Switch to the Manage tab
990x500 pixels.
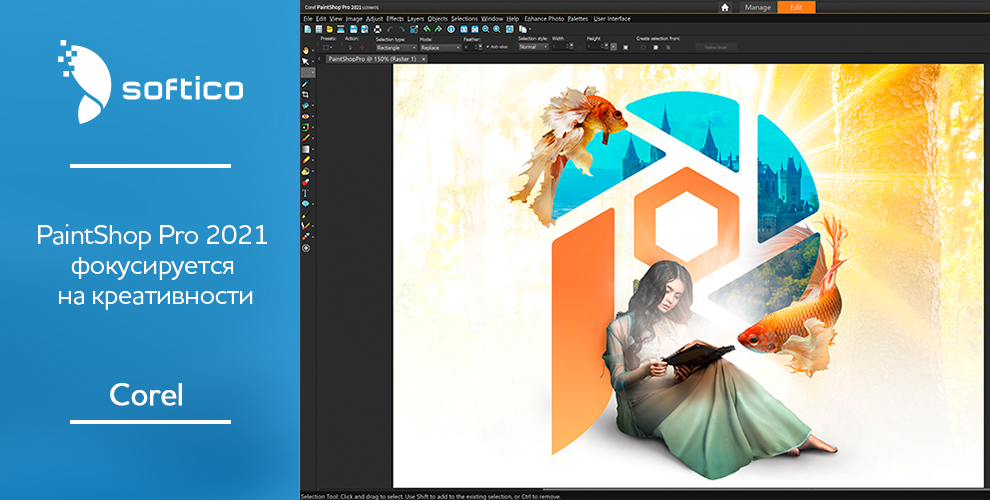[757, 7]
